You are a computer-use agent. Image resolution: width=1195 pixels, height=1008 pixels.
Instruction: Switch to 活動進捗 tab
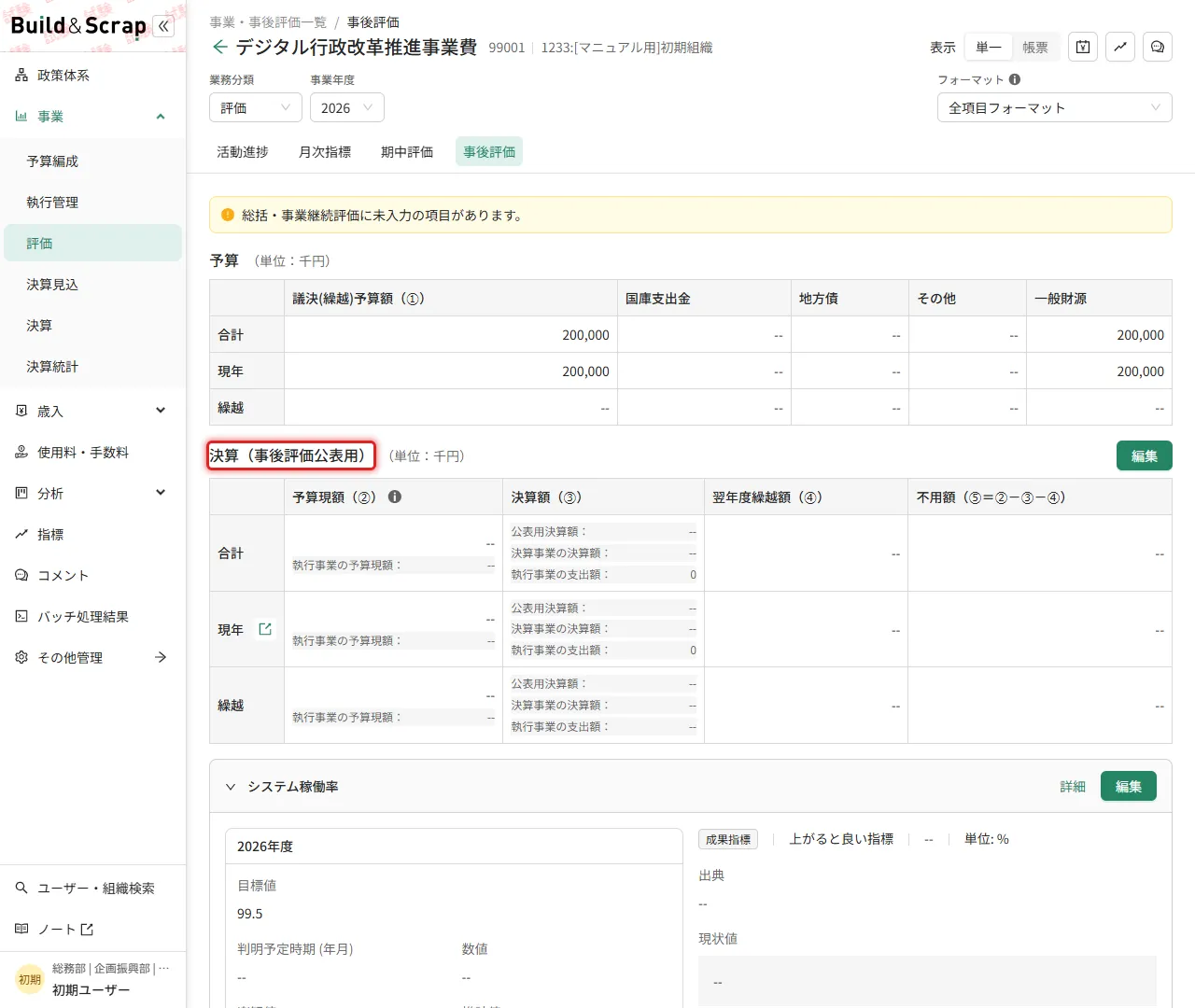[243, 151]
